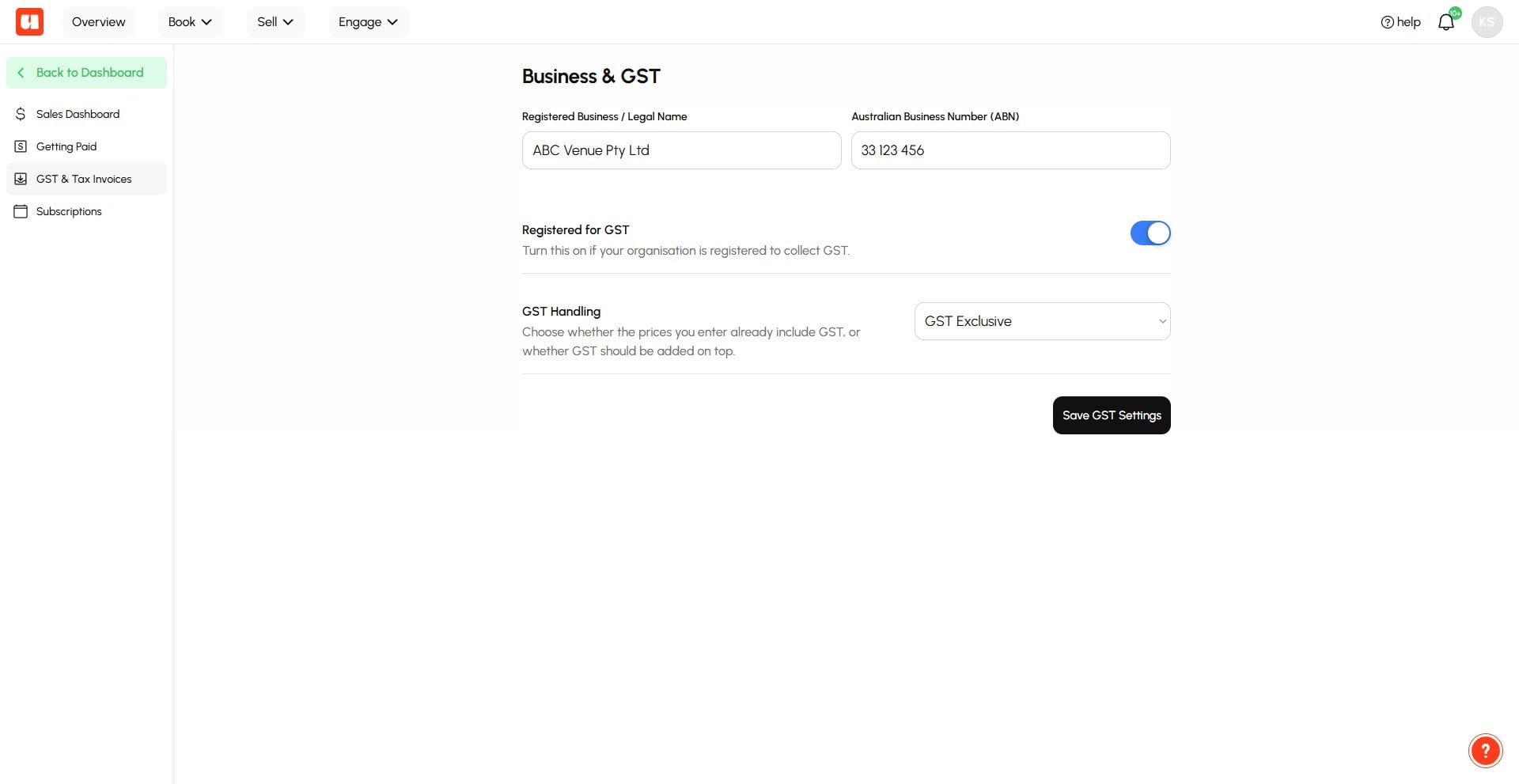Screen dimensions: 1519x784
Task: Click the GST Handling label
Action: pyautogui.click(x=561, y=312)
